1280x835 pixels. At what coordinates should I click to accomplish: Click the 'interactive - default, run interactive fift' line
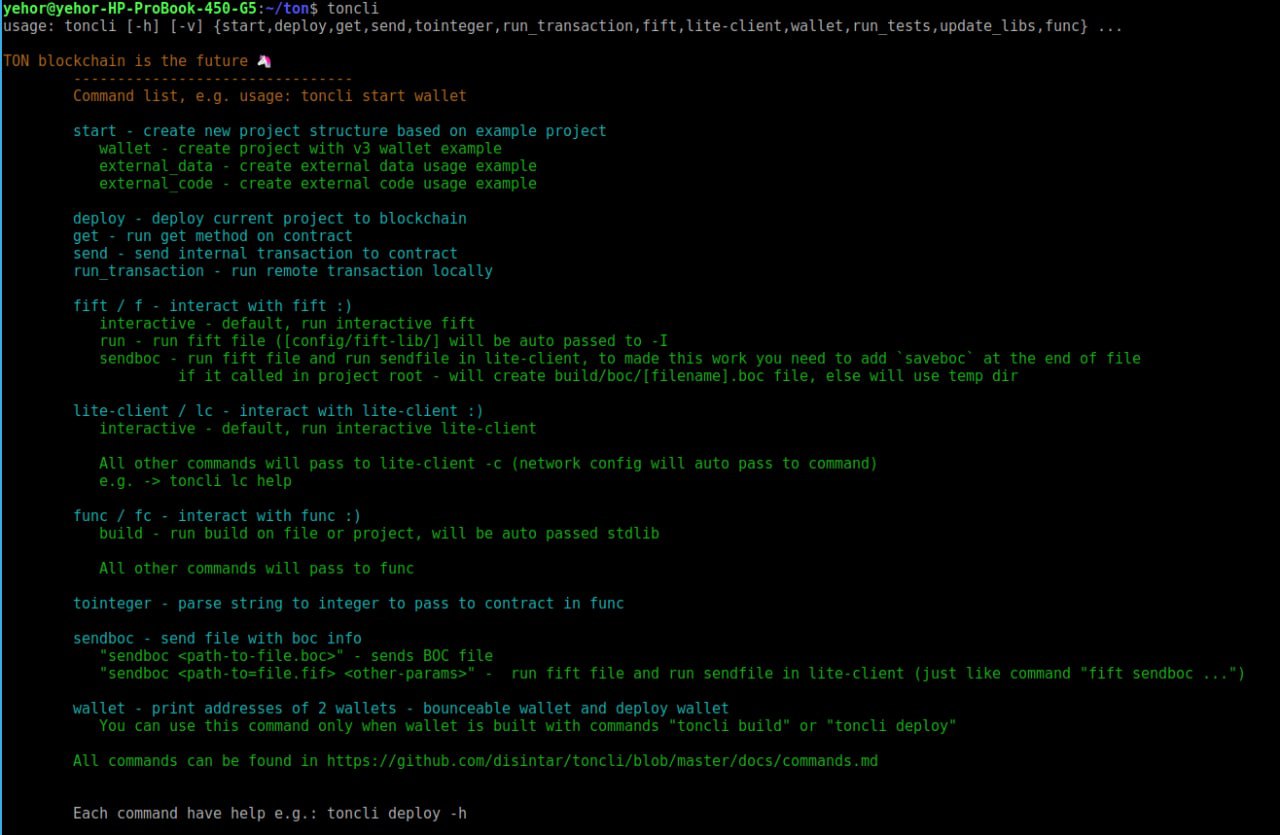coord(287,323)
